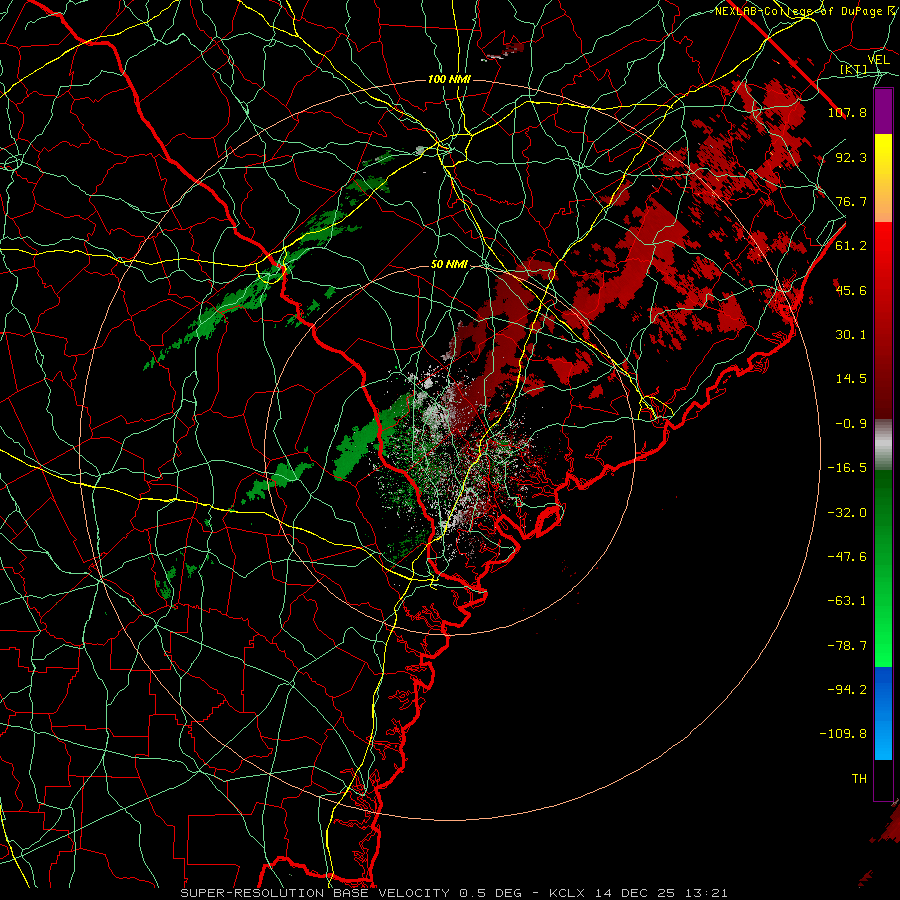Viewport: 900px width, 900px height.
Task: Click the -109.8 legend value
Action: click(843, 734)
